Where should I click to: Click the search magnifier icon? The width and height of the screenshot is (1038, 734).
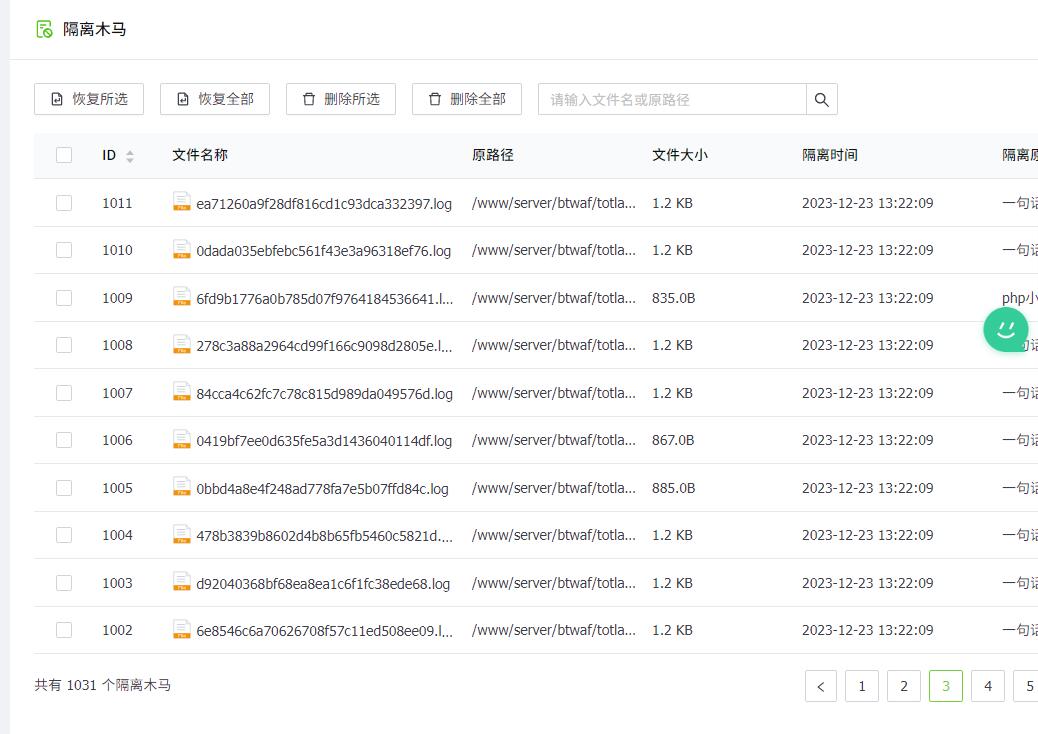822,99
